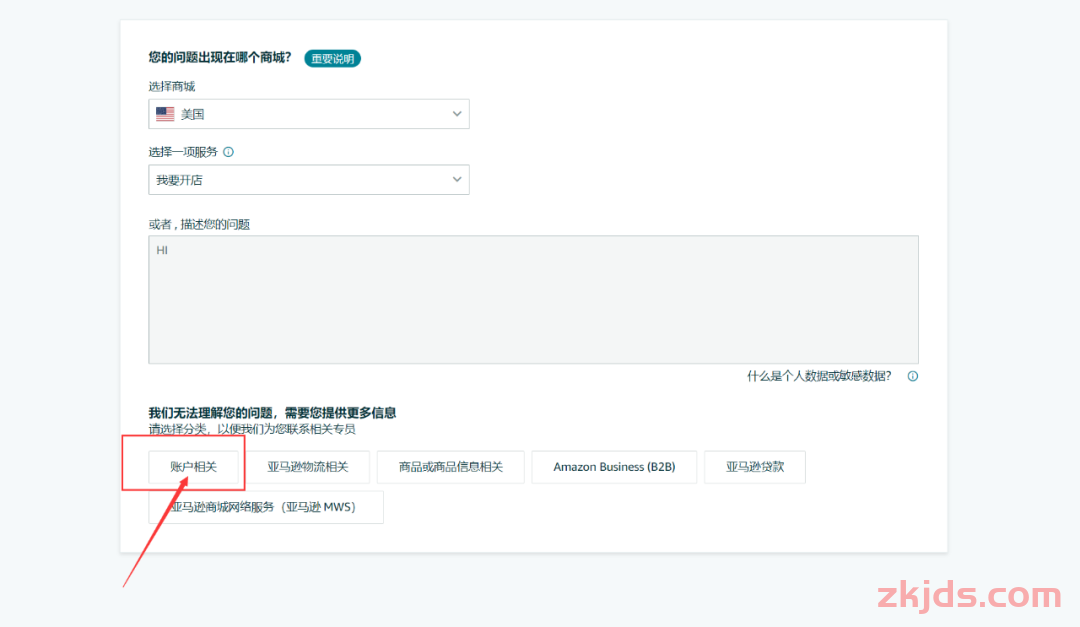Click the 选择商城 label

click(x=172, y=86)
